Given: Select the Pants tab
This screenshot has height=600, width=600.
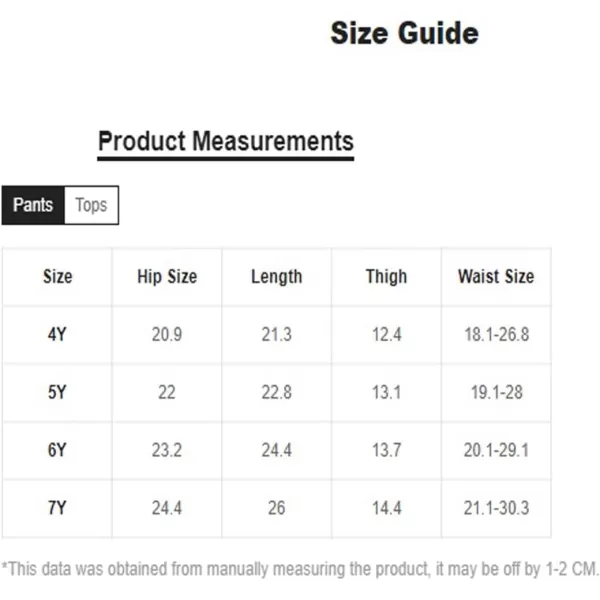Looking at the screenshot, I should coord(33,205).
